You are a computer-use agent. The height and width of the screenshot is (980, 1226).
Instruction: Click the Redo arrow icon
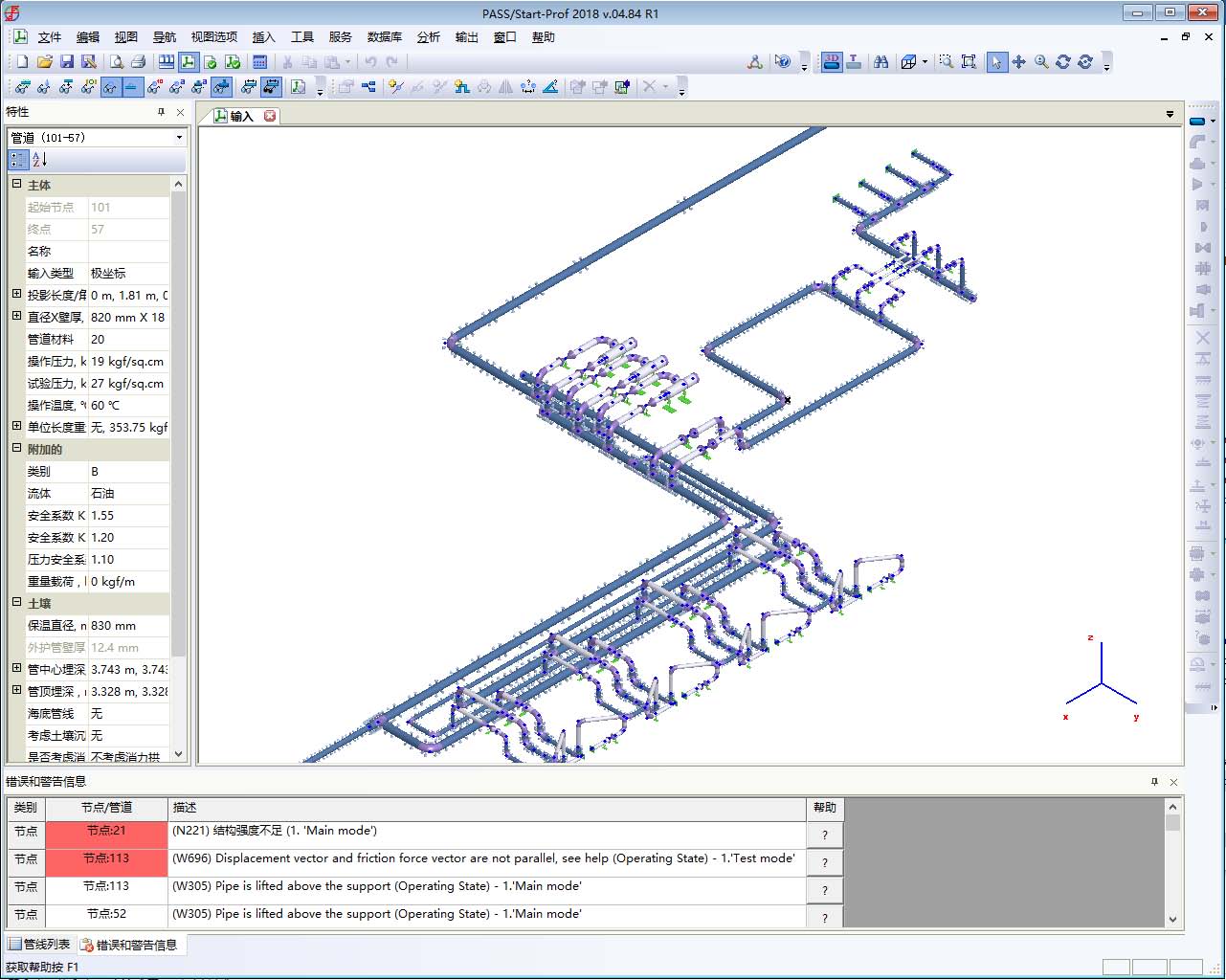pos(391,61)
